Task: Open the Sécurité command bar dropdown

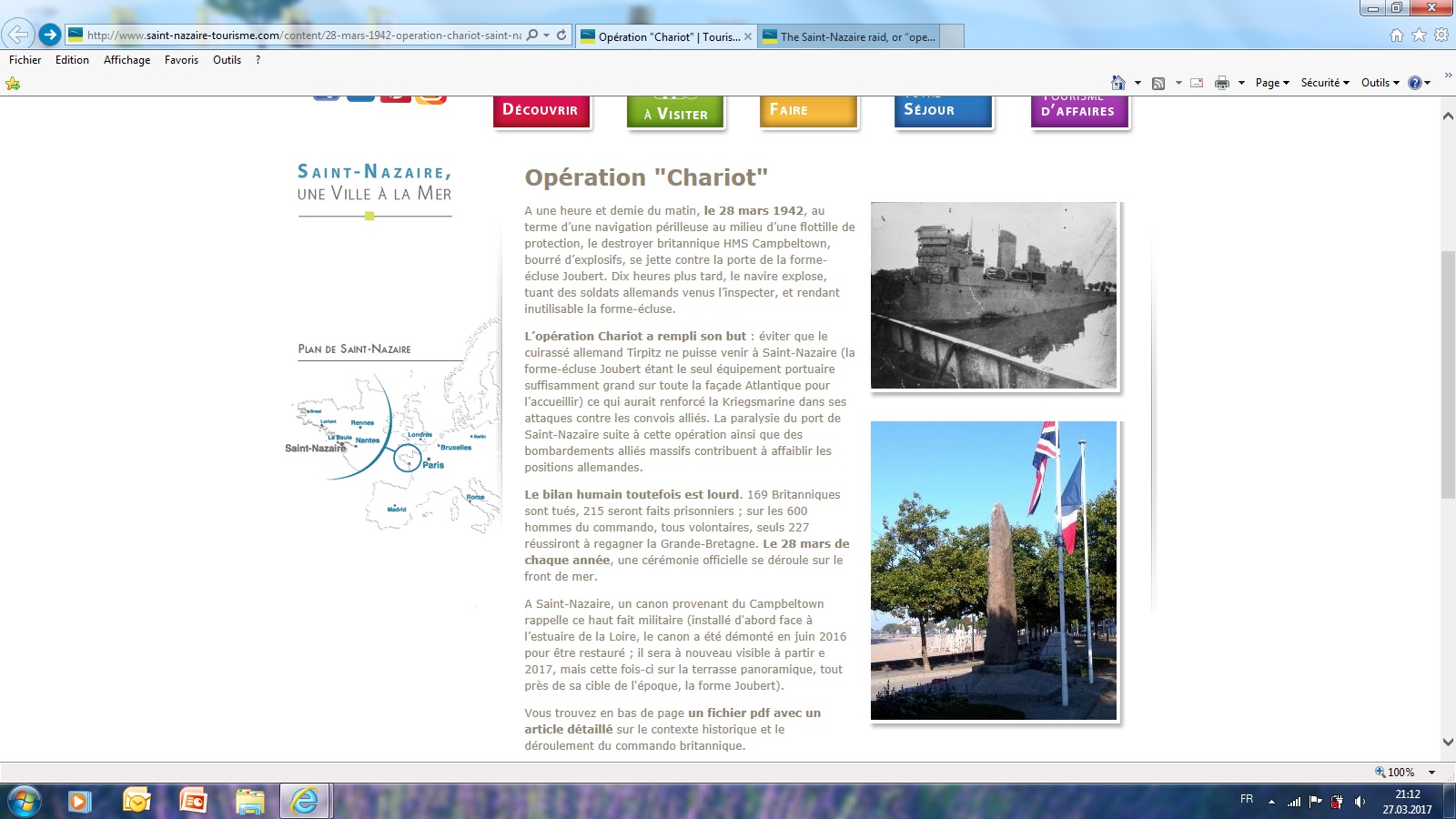Action: (1325, 83)
